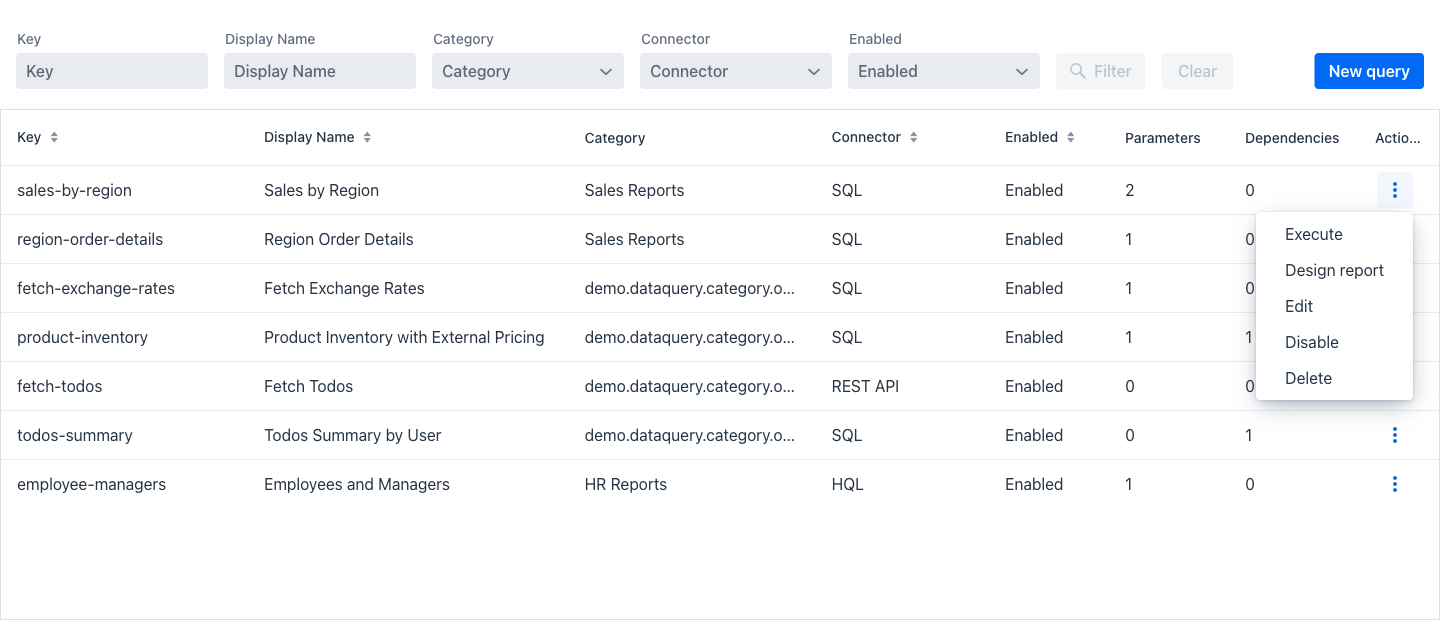The width and height of the screenshot is (1440, 620).
Task: Select the product-inventory key cell
Action: coord(82,337)
